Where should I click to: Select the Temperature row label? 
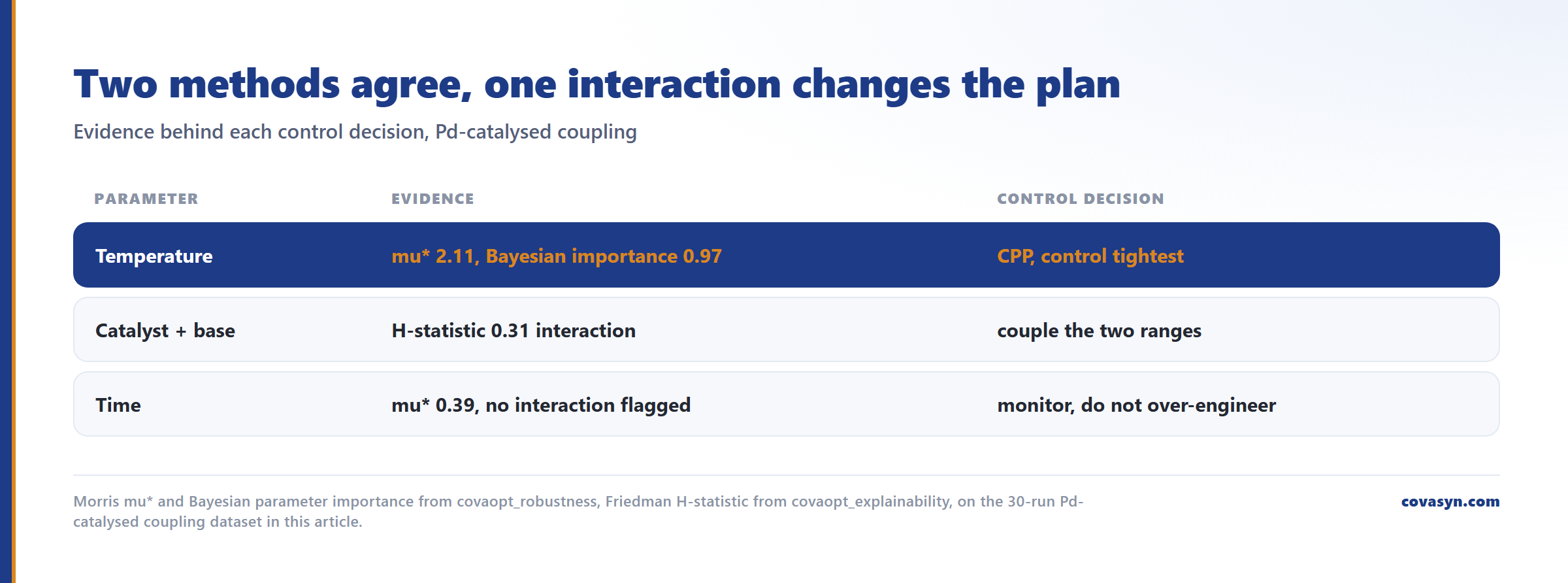tap(154, 256)
